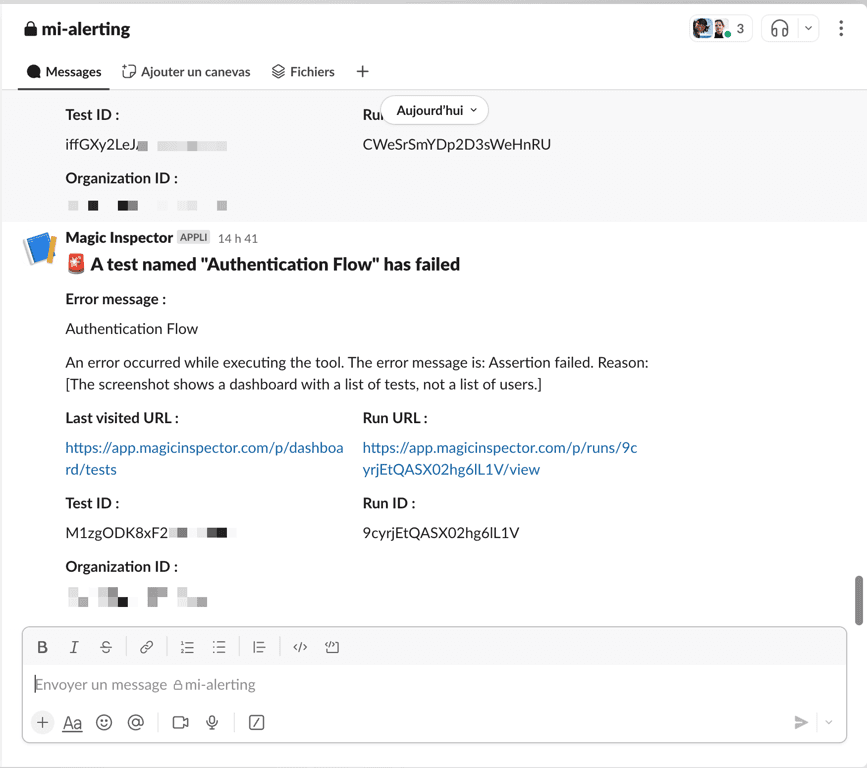Focus the Envoyer un message input
Screen dimensions: 867x768
click(x=434, y=685)
